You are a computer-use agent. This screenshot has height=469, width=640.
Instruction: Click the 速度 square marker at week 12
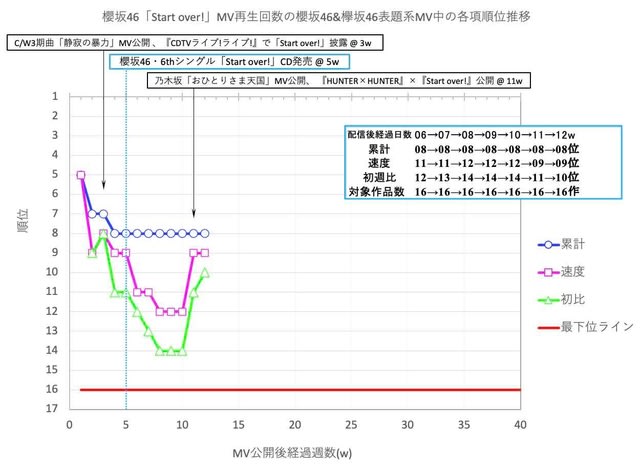tap(205, 253)
